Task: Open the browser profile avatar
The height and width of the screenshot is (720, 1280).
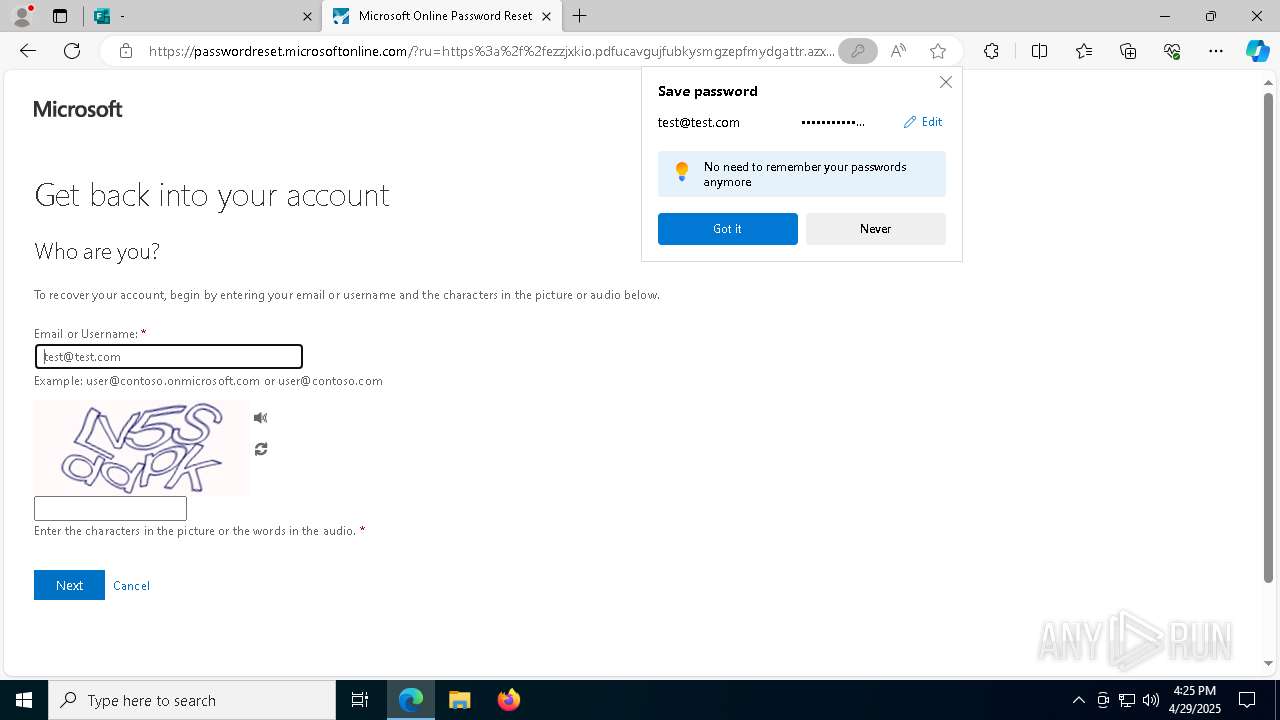Action: (x=22, y=16)
